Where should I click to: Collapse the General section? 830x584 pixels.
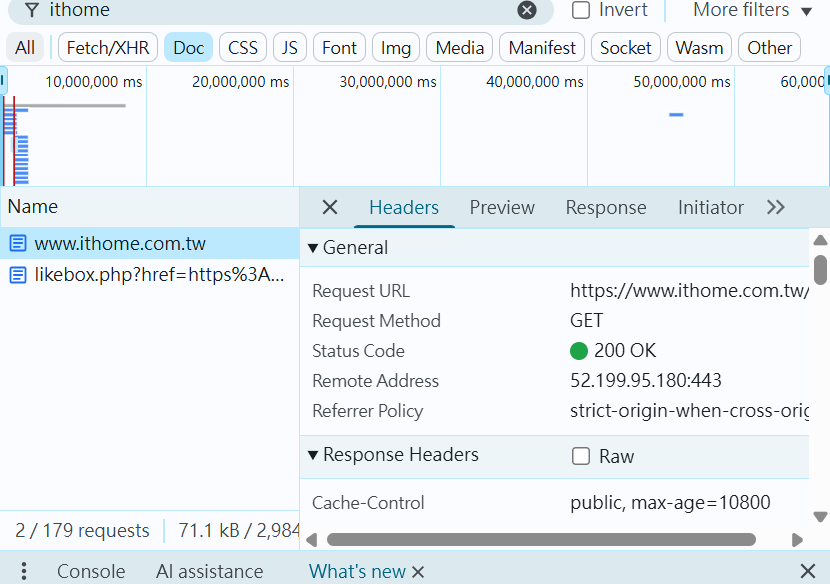coord(313,248)
